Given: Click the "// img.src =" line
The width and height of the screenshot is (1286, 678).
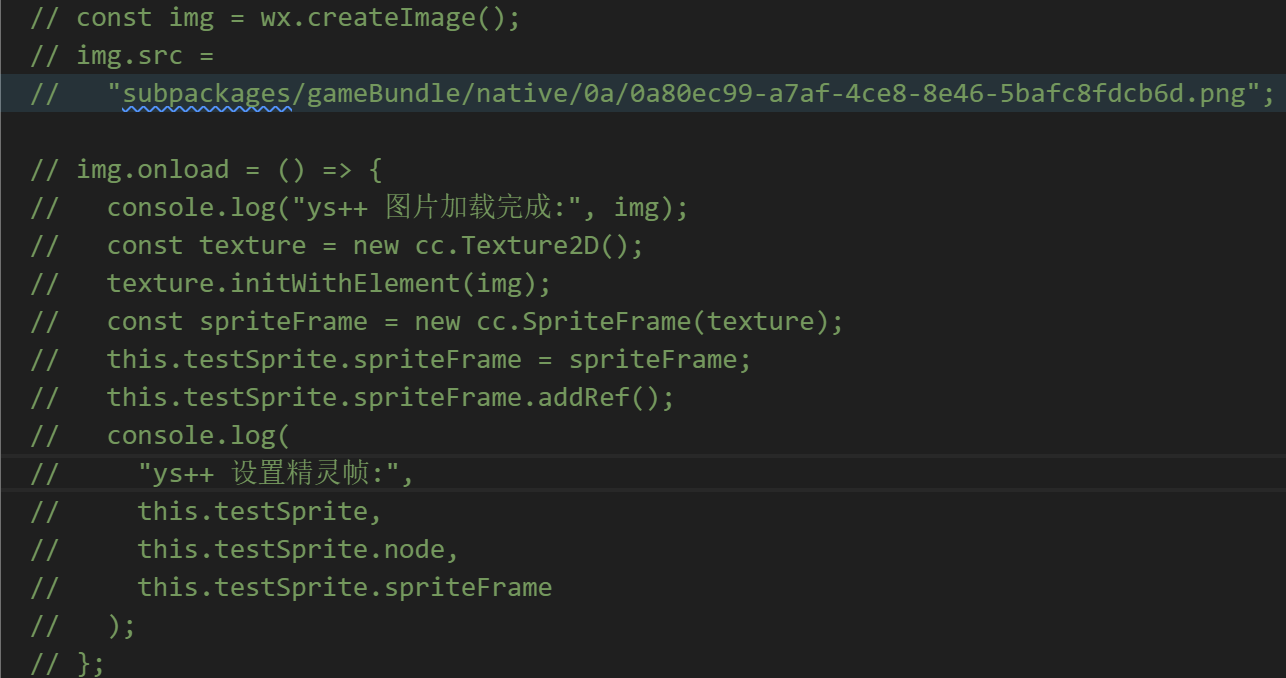Looking at the screenshot, I should point(122,56).
